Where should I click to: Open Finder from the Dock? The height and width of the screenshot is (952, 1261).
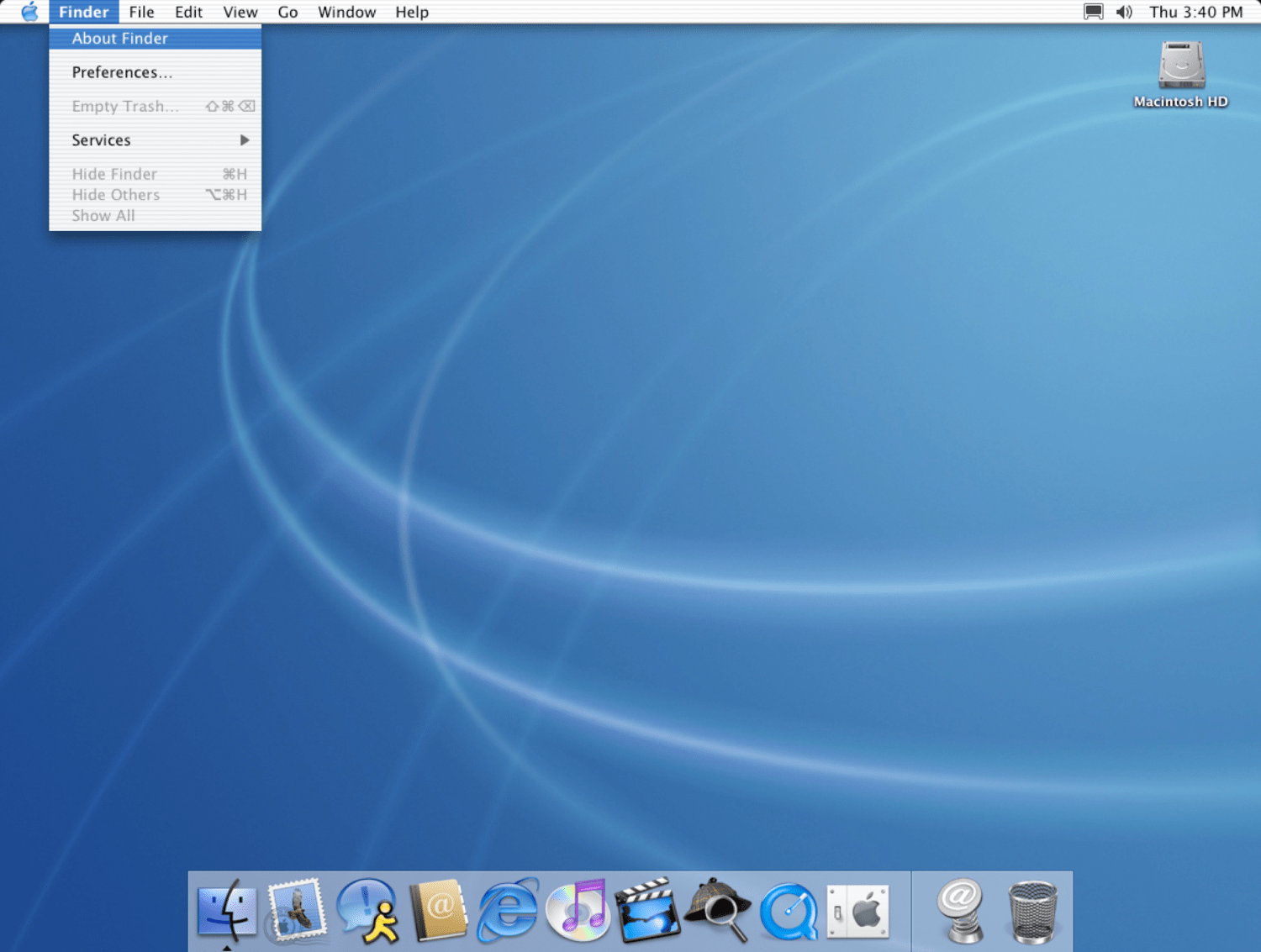[226, 910]
